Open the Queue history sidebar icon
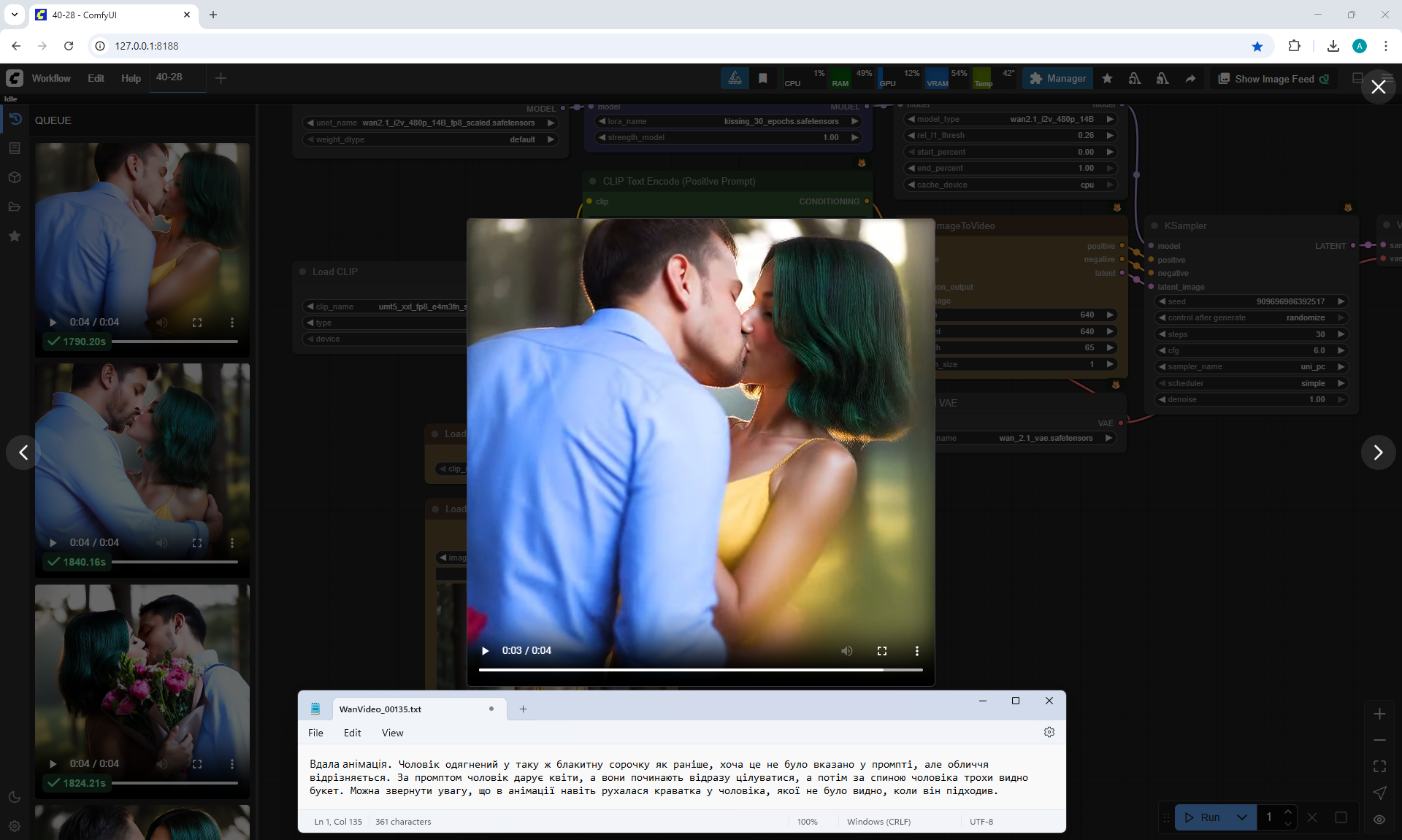The width and height of the screenshot is (1402, 840). click(x=15, y=119)
